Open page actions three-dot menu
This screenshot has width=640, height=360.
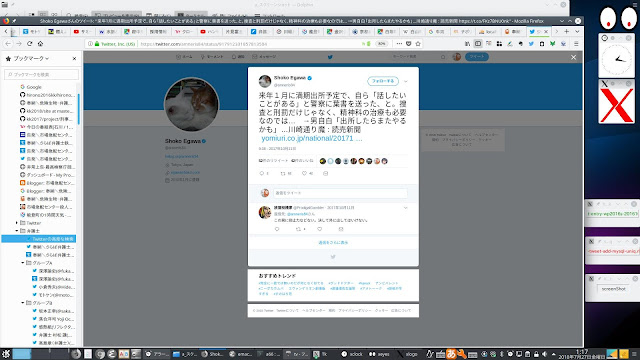[x=399, y=44]
